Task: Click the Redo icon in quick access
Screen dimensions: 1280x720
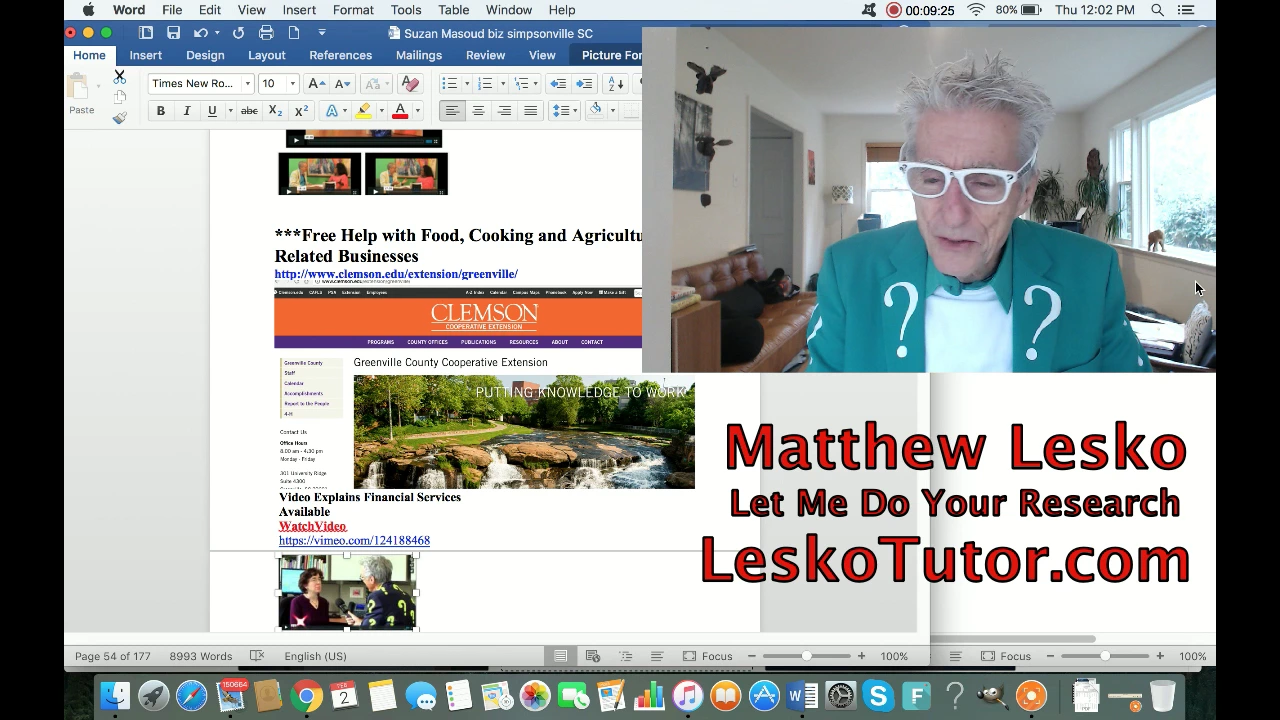Action: 238,33
